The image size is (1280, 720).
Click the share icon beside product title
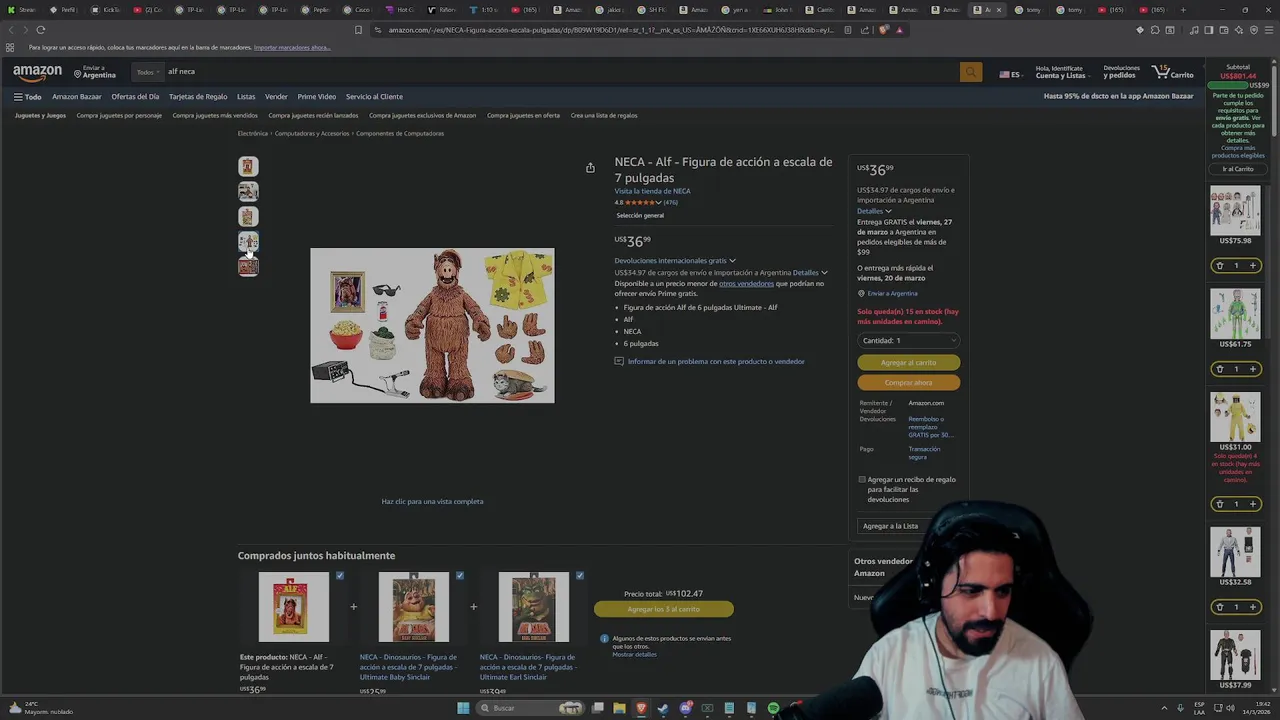pos(590,168)
